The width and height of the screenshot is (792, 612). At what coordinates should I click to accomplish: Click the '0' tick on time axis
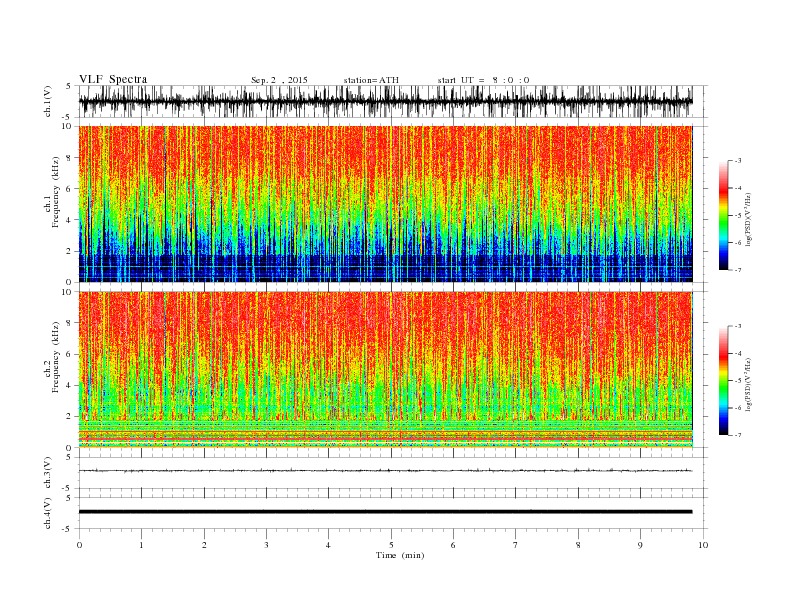79,545
